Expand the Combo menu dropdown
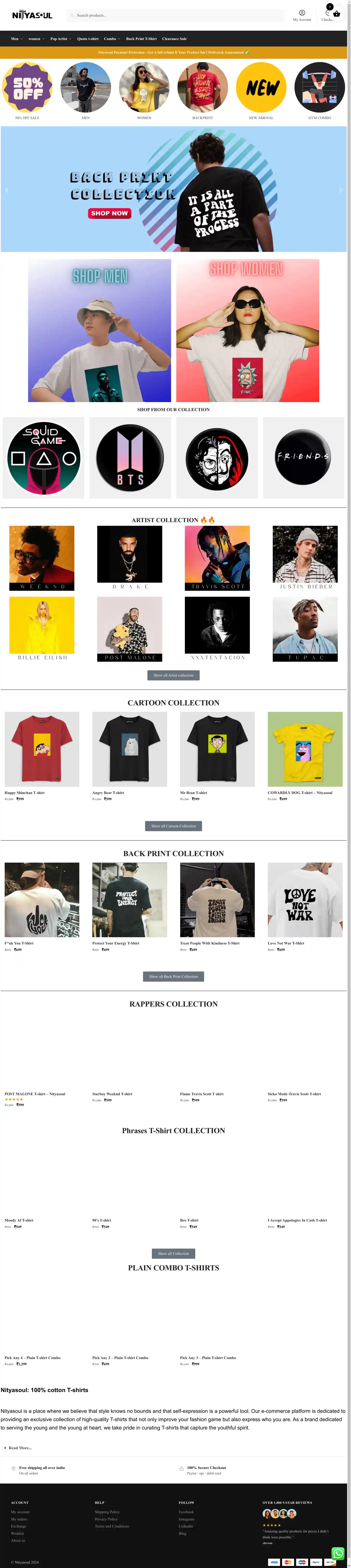This screenshot has height=1568, width=351. pyautogui.click(x=112, y=39)
